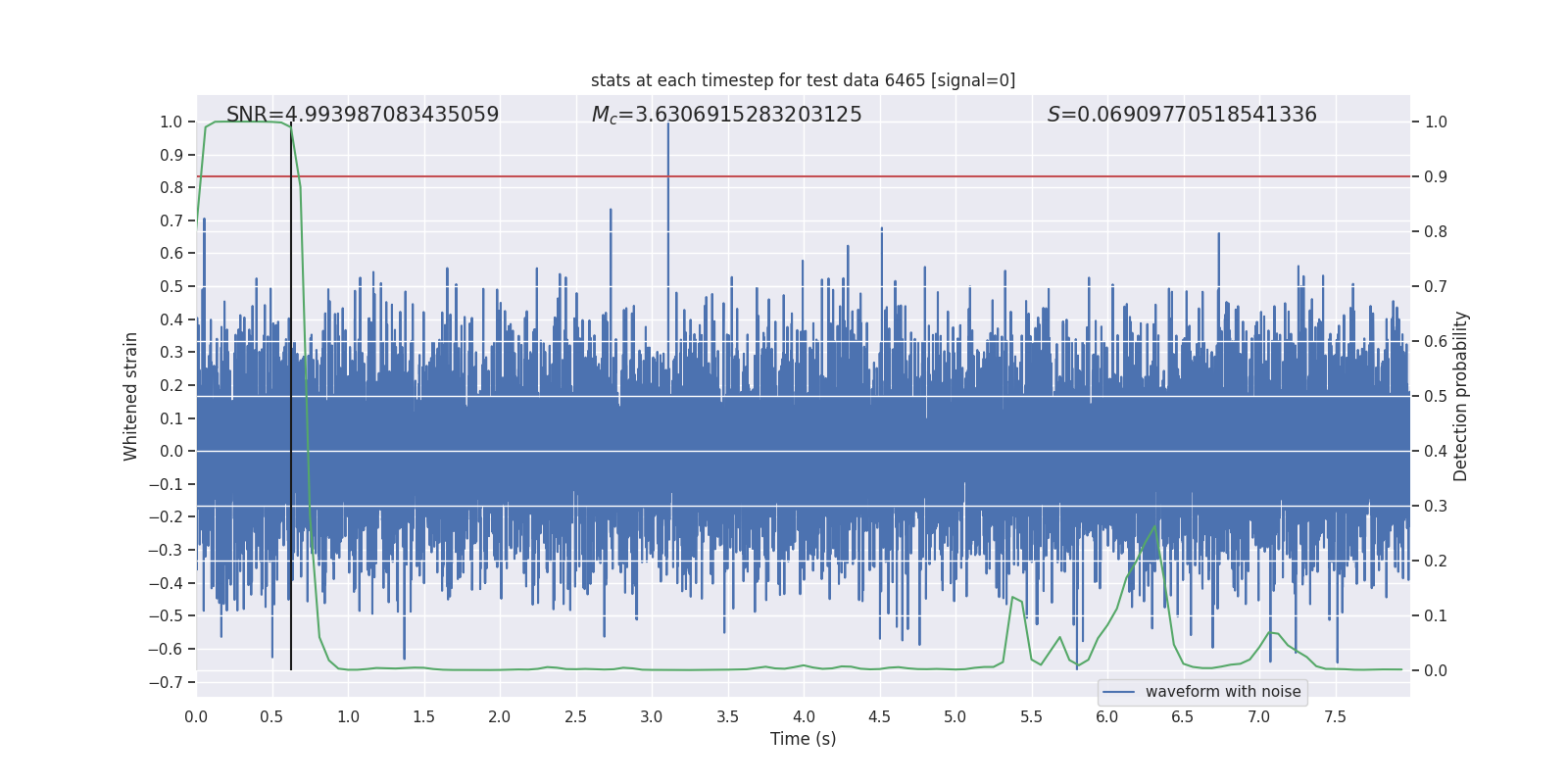Select the 0.7 tick on the Detection probability axis
The height and width of the screenshot is (784, 1568).
1436,287
